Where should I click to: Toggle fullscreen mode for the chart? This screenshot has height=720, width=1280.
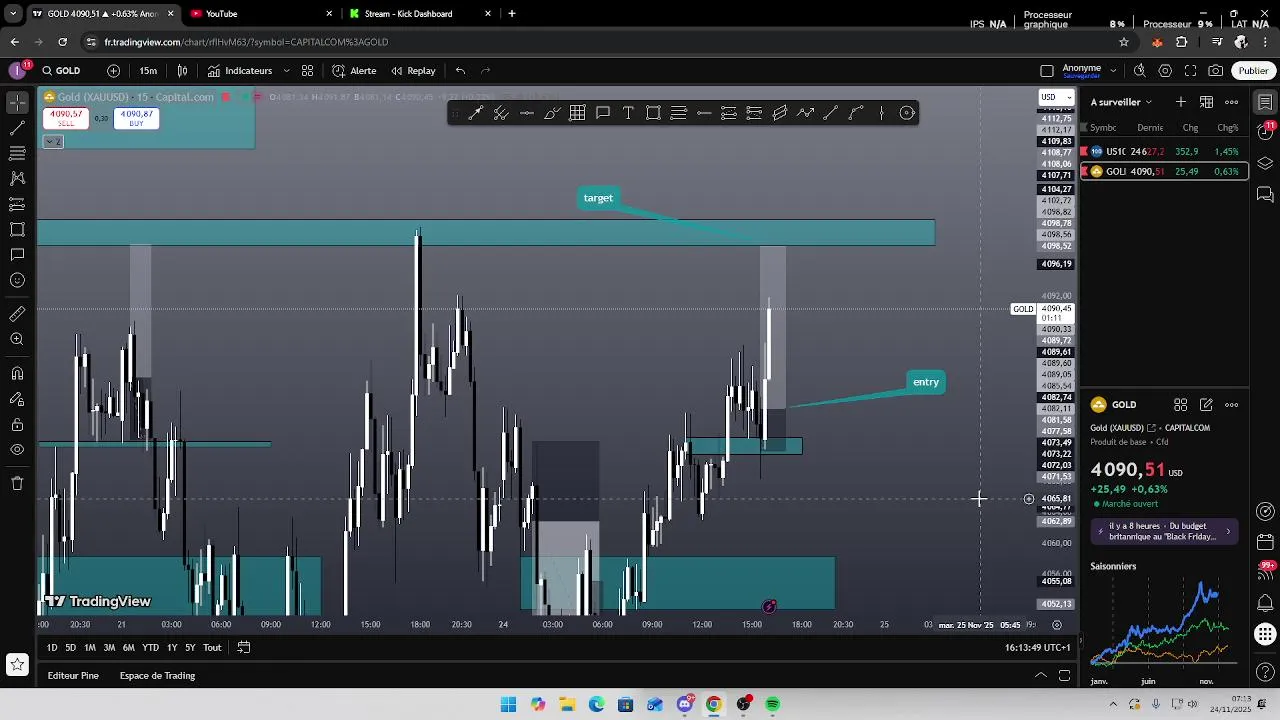coord(1190,71)
